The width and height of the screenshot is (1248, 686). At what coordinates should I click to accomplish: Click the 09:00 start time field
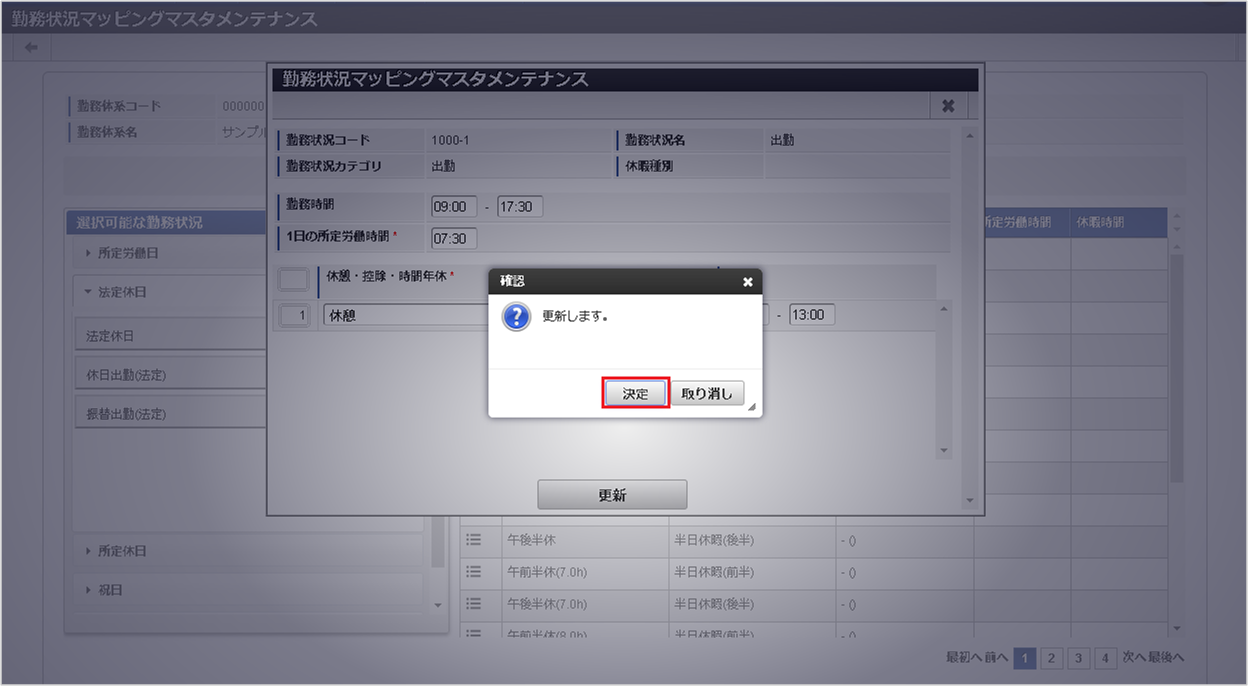[454, 207]
